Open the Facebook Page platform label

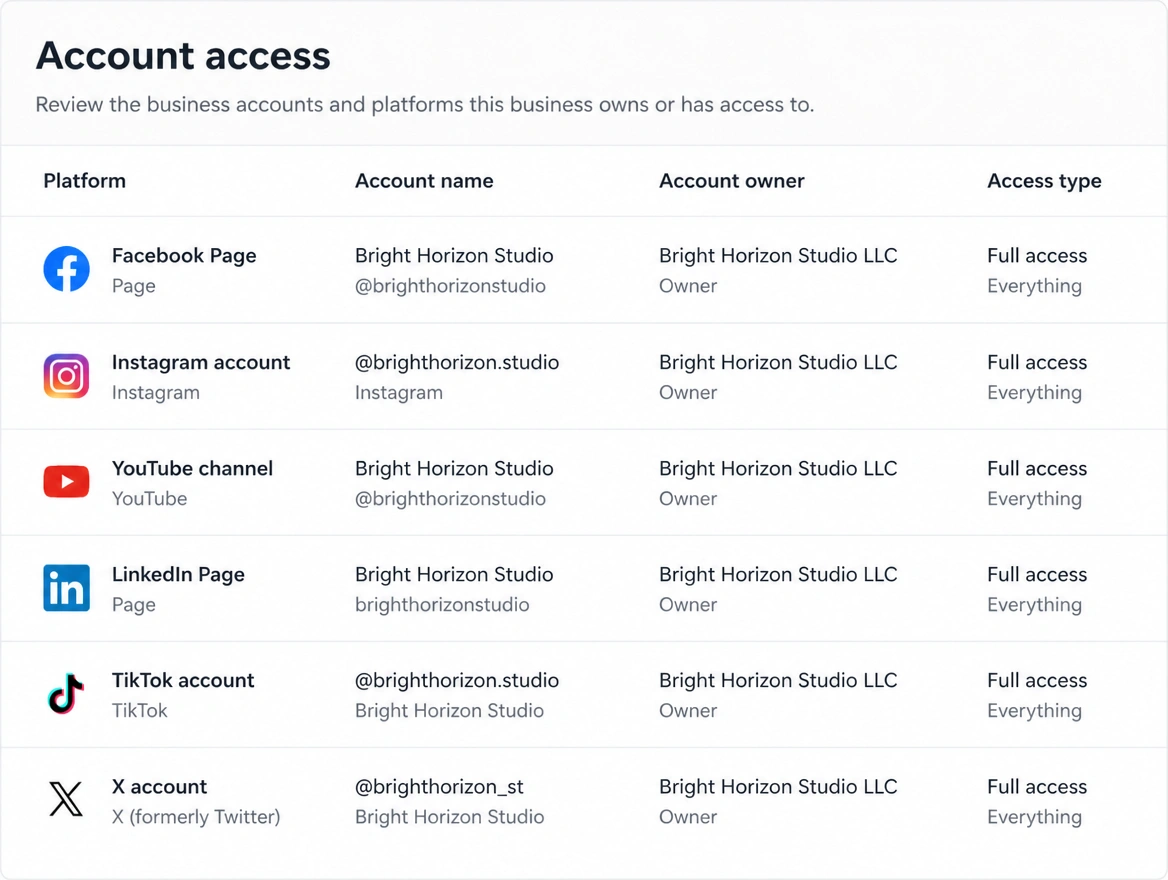coord(184,256)
